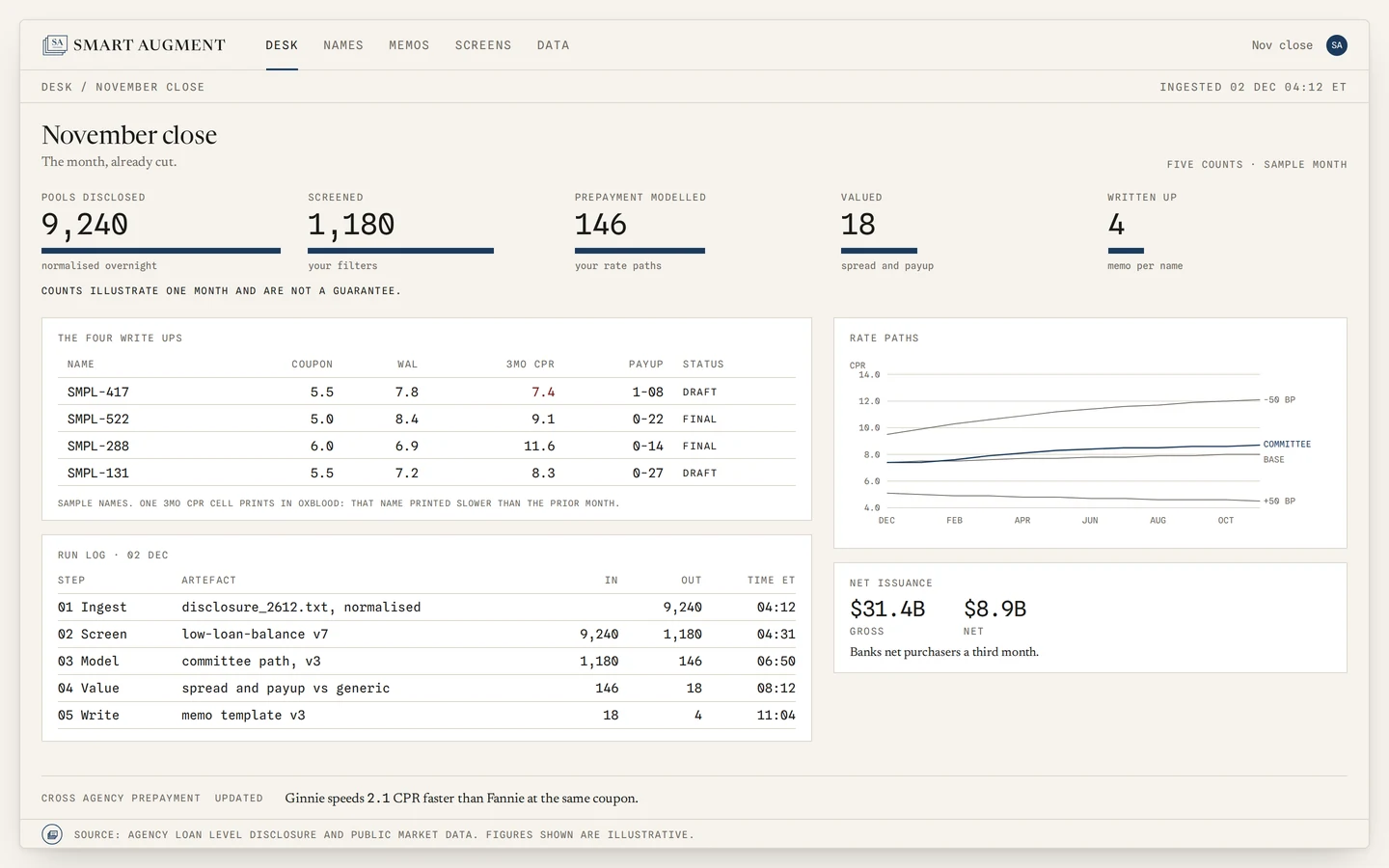Image resolution: width=1389 pixels, height=868 pixels.
Task: Select the Data tab
Action: [553, 45]
